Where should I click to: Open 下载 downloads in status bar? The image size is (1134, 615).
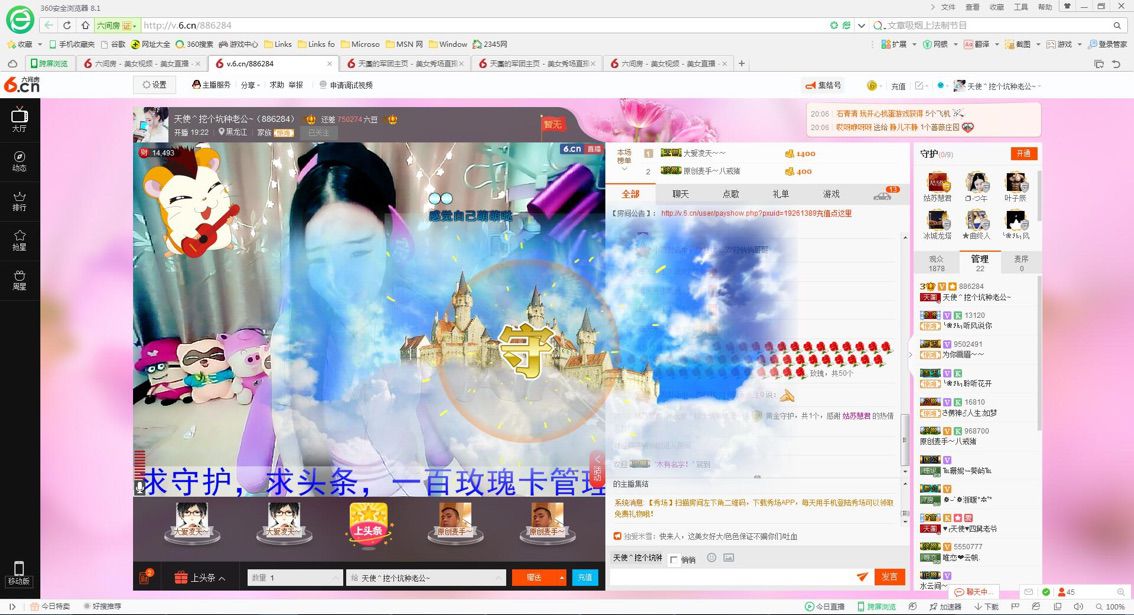tap(986, 607)
